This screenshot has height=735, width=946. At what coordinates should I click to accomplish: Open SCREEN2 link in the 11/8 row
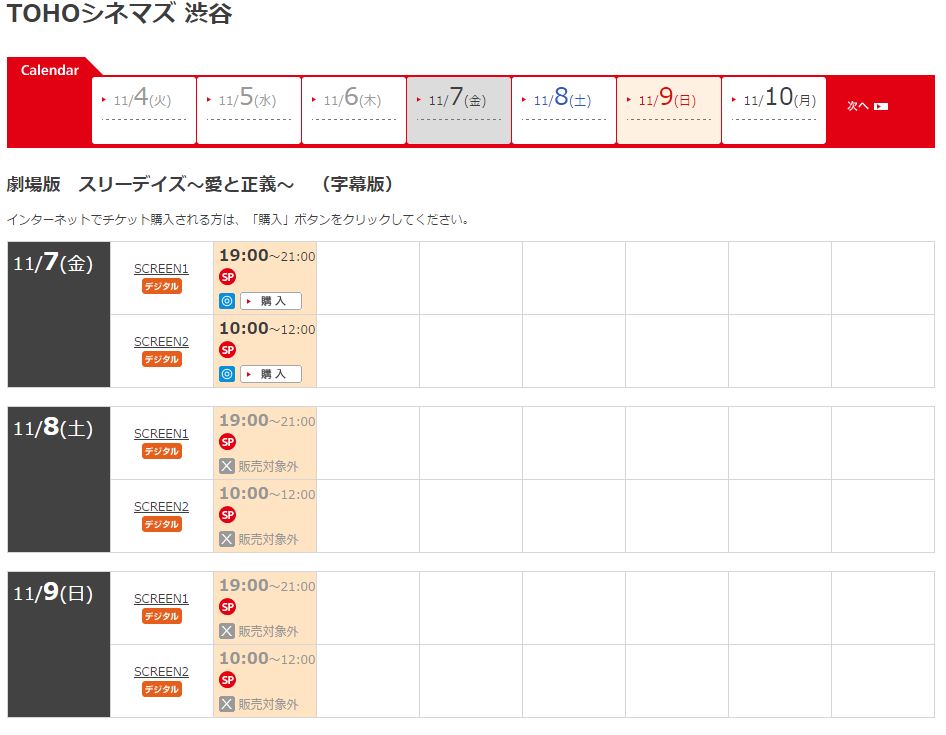161,506
